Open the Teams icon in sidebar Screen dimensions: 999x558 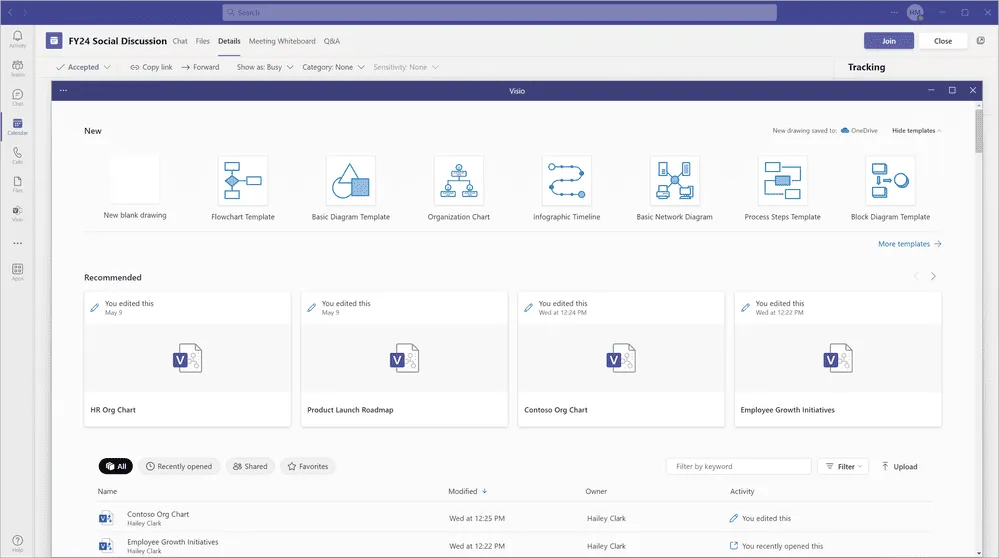click(17, 68)
